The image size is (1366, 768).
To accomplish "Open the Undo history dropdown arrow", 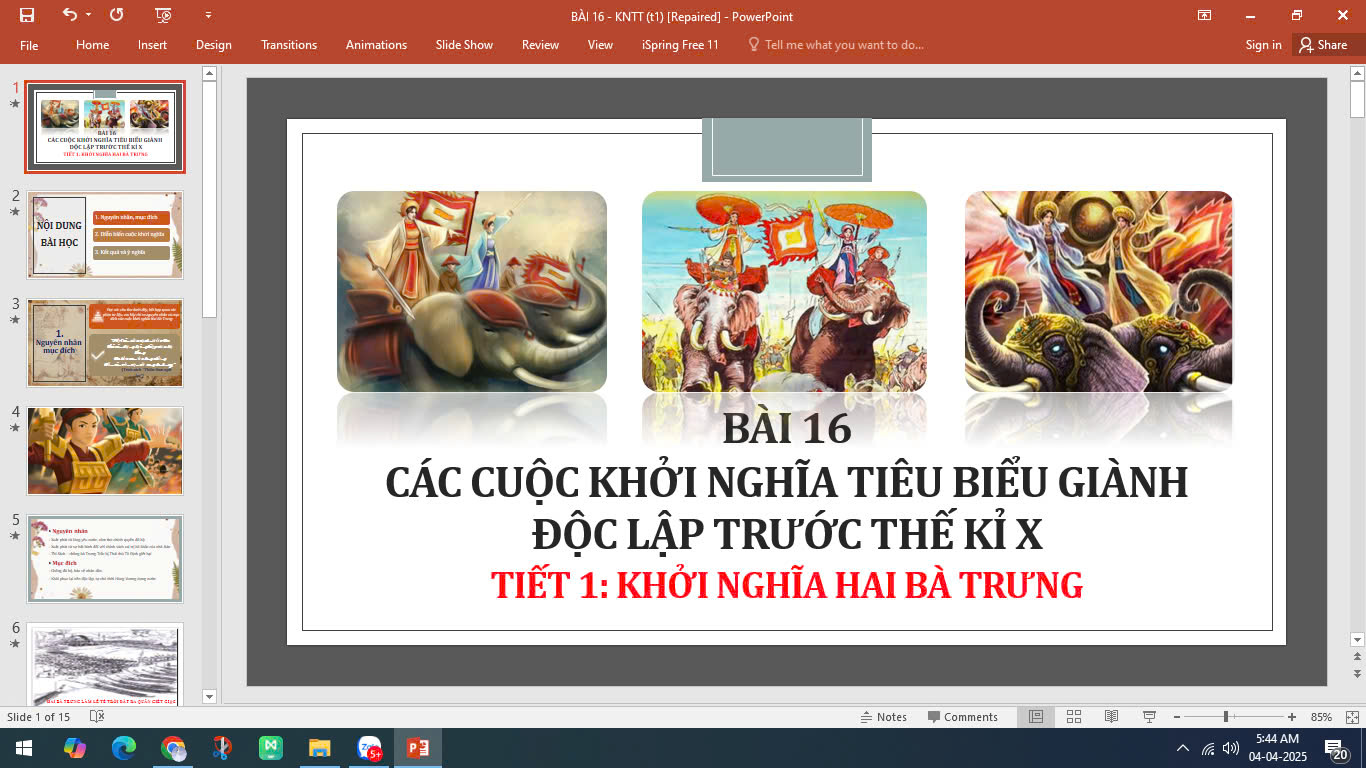I will coord(89,15).
